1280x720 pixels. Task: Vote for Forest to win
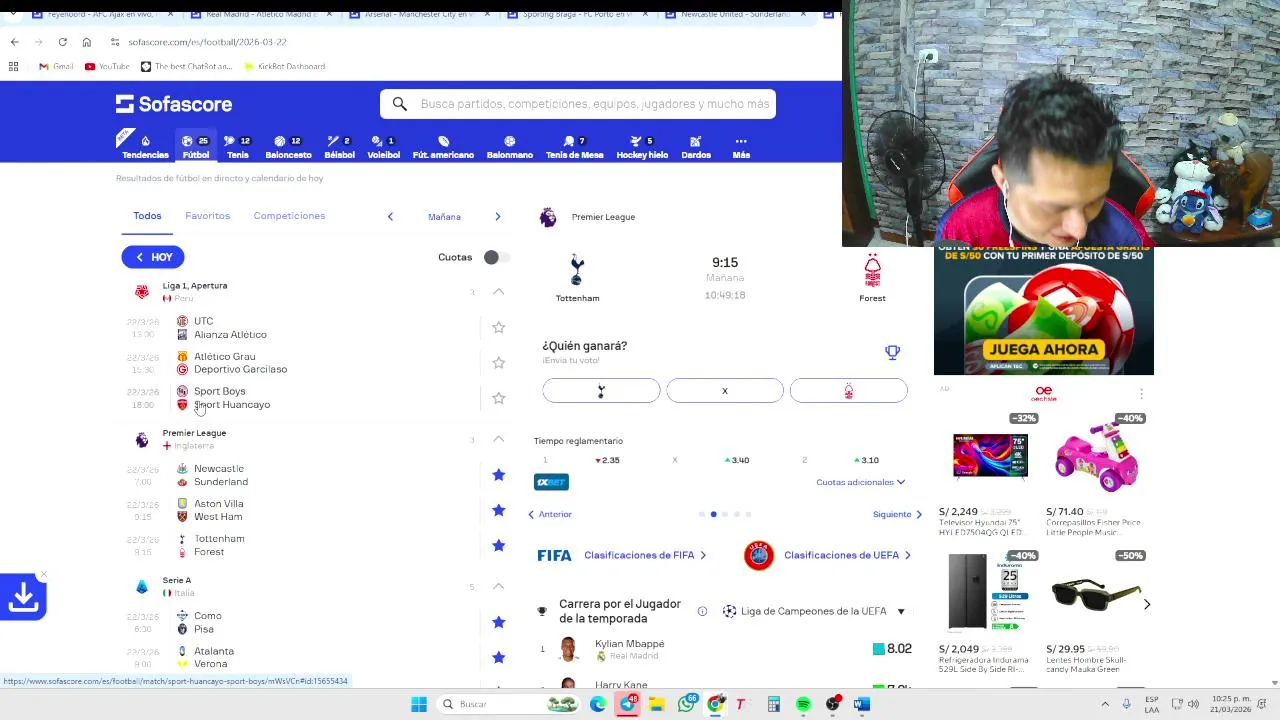pos(849,391)
